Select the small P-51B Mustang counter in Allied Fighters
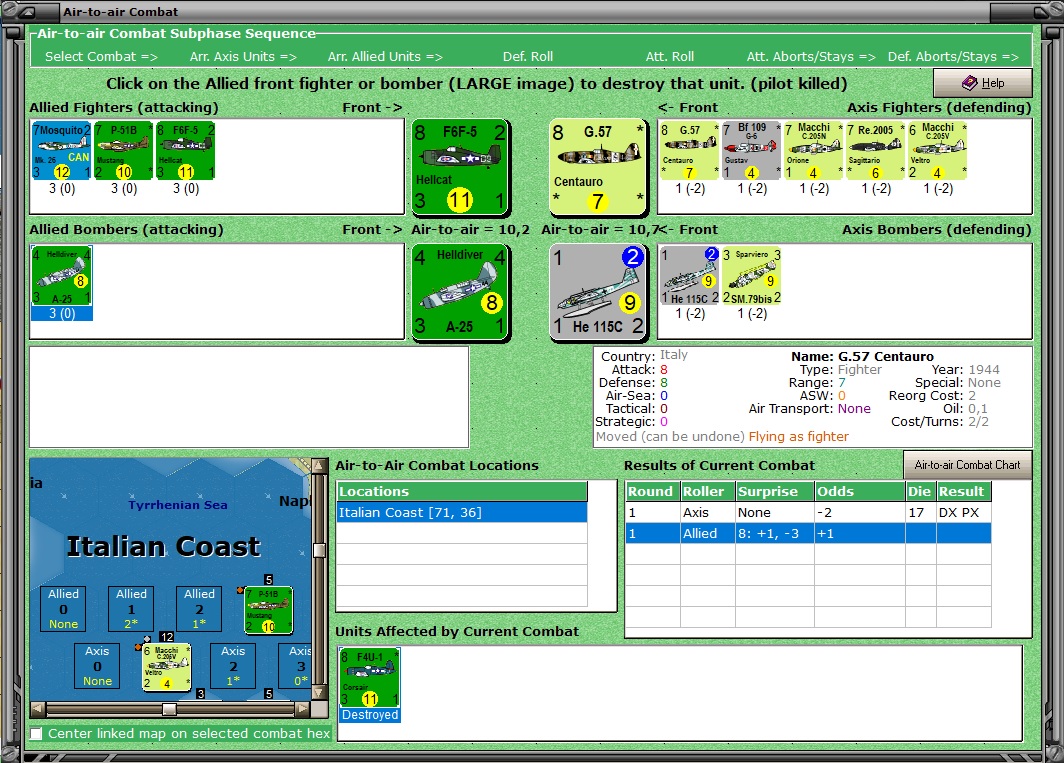 click(x=124, y=151)
